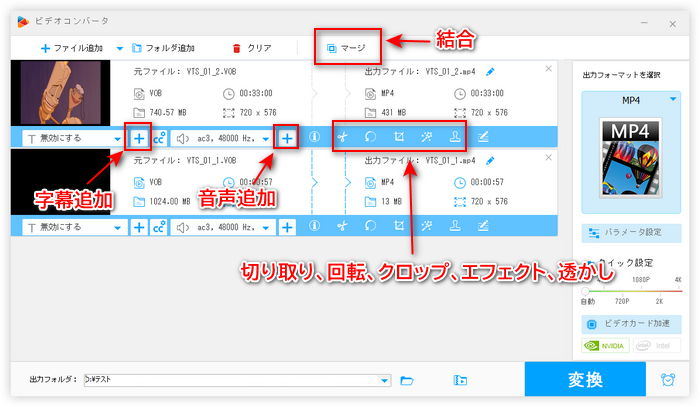
Task: Click マージ merge button
Action: tap(347, 47)
